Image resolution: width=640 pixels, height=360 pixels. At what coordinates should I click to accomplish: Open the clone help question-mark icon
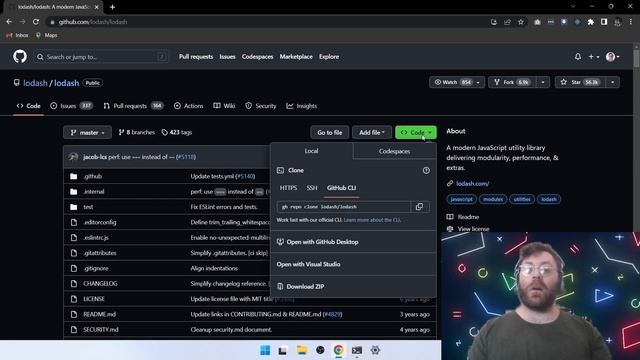click(x=426, y=170)
